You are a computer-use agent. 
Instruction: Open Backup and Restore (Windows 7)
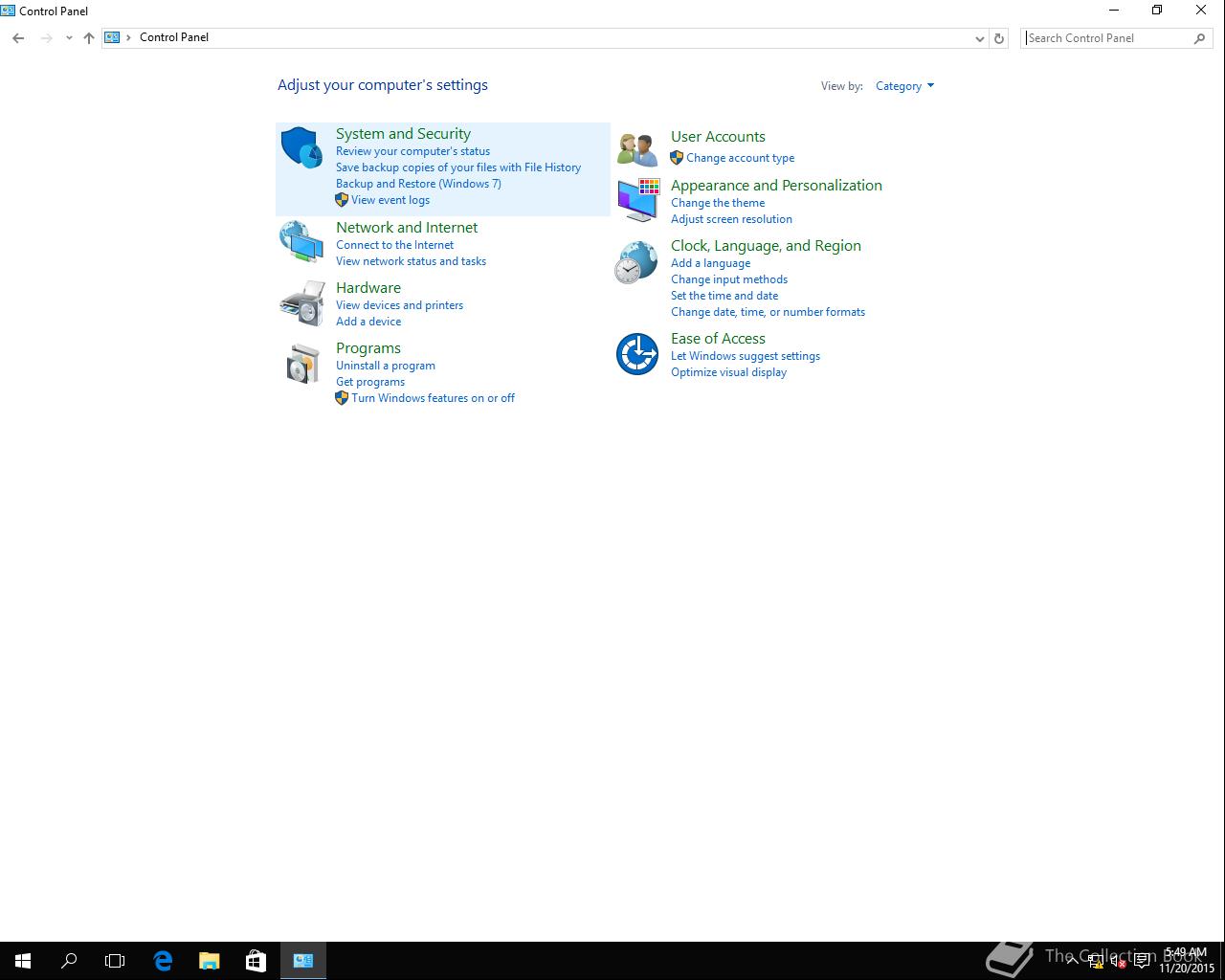coord(418,184)
